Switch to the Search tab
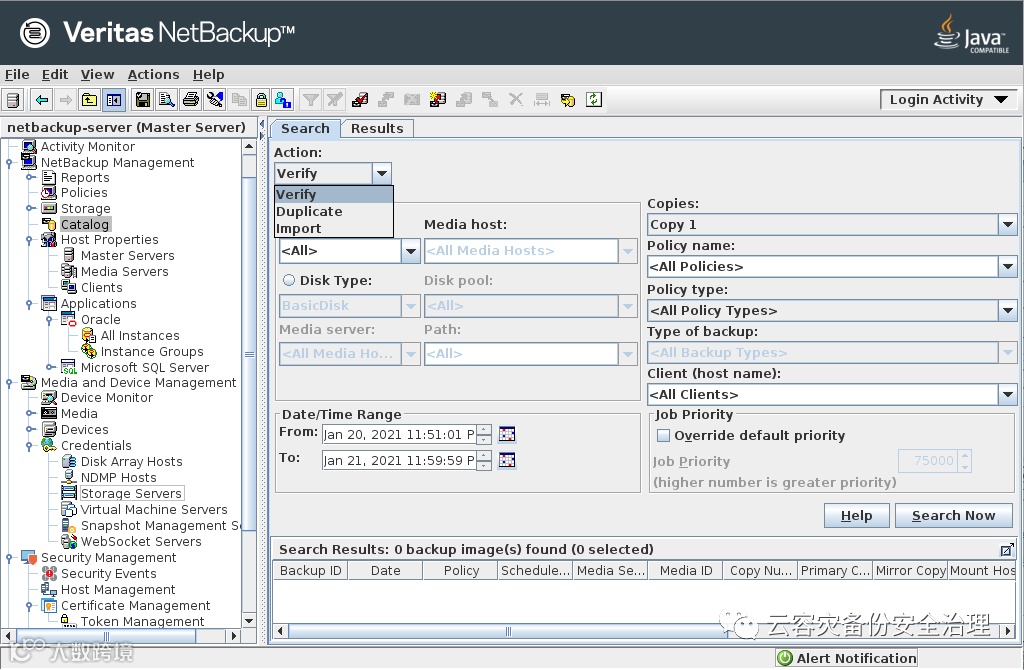The image size is (1024, 670). click(305, 129)
